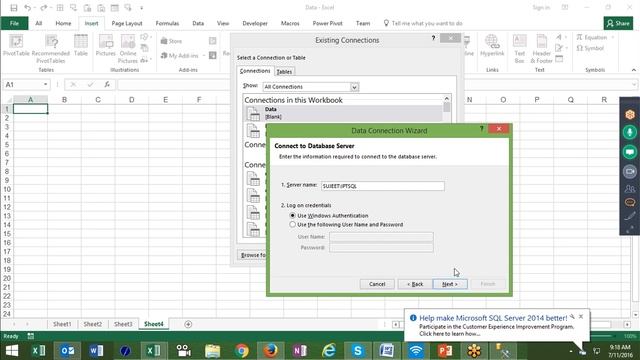Switch to Sheet3 worksheet tab
Viewport: 640px width, 360px height.
click(123, 324)
